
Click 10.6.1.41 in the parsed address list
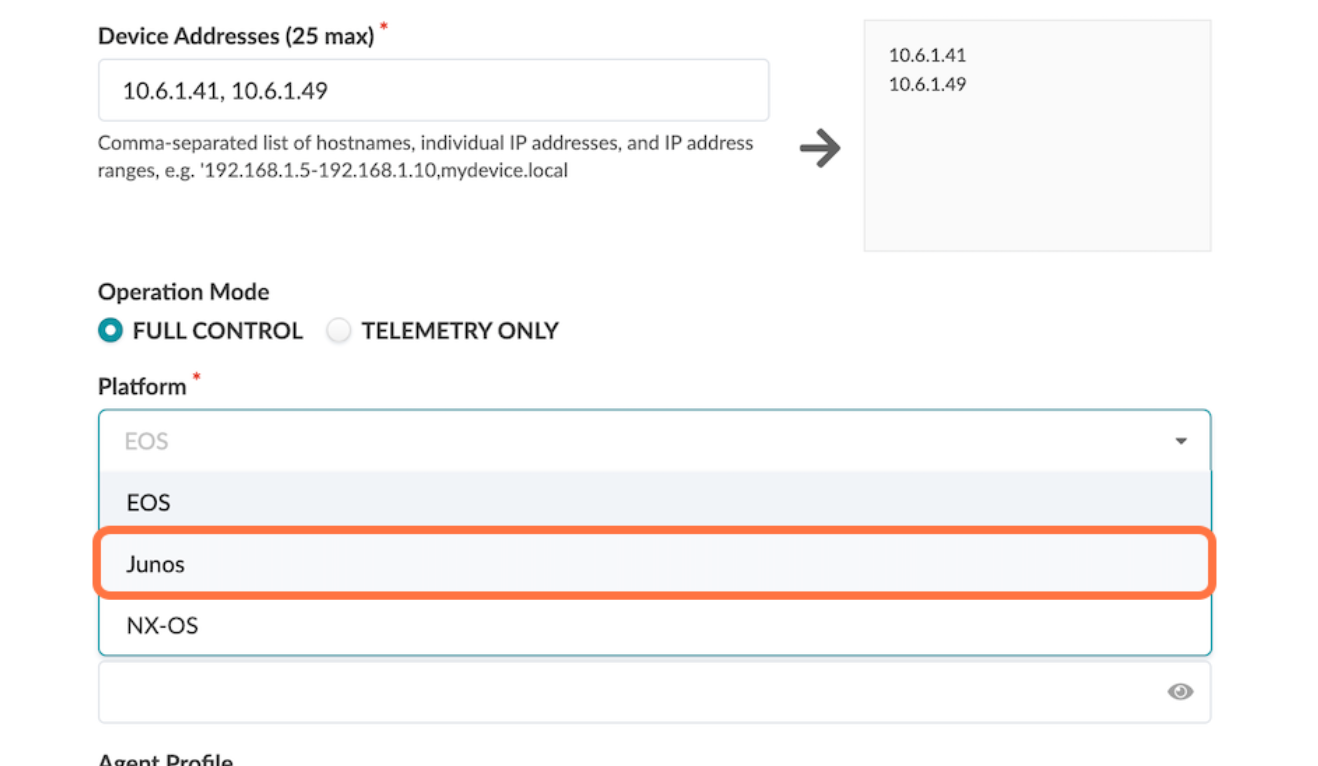click(927, 56)
